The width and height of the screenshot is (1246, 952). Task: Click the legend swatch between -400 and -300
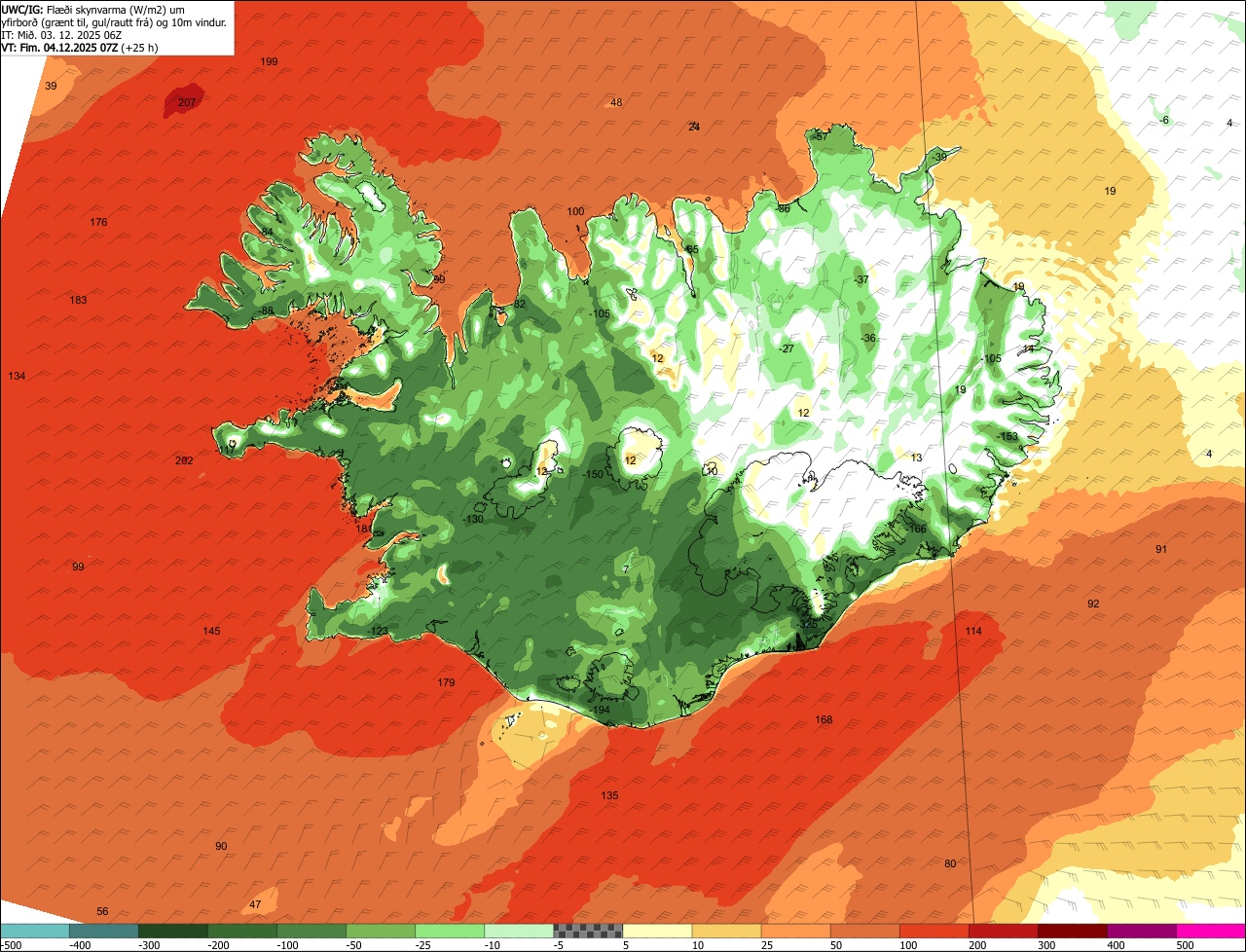(103, 931)
